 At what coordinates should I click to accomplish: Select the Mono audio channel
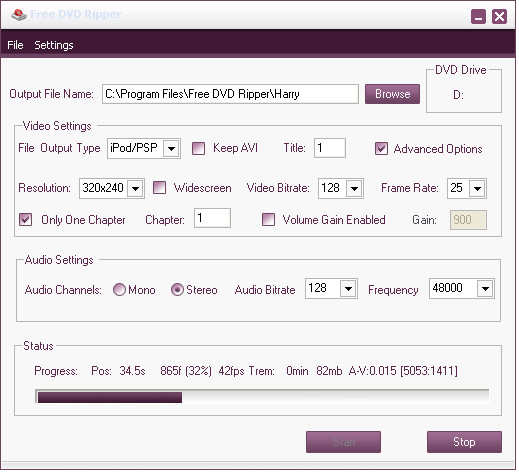(x=119, y=290)
